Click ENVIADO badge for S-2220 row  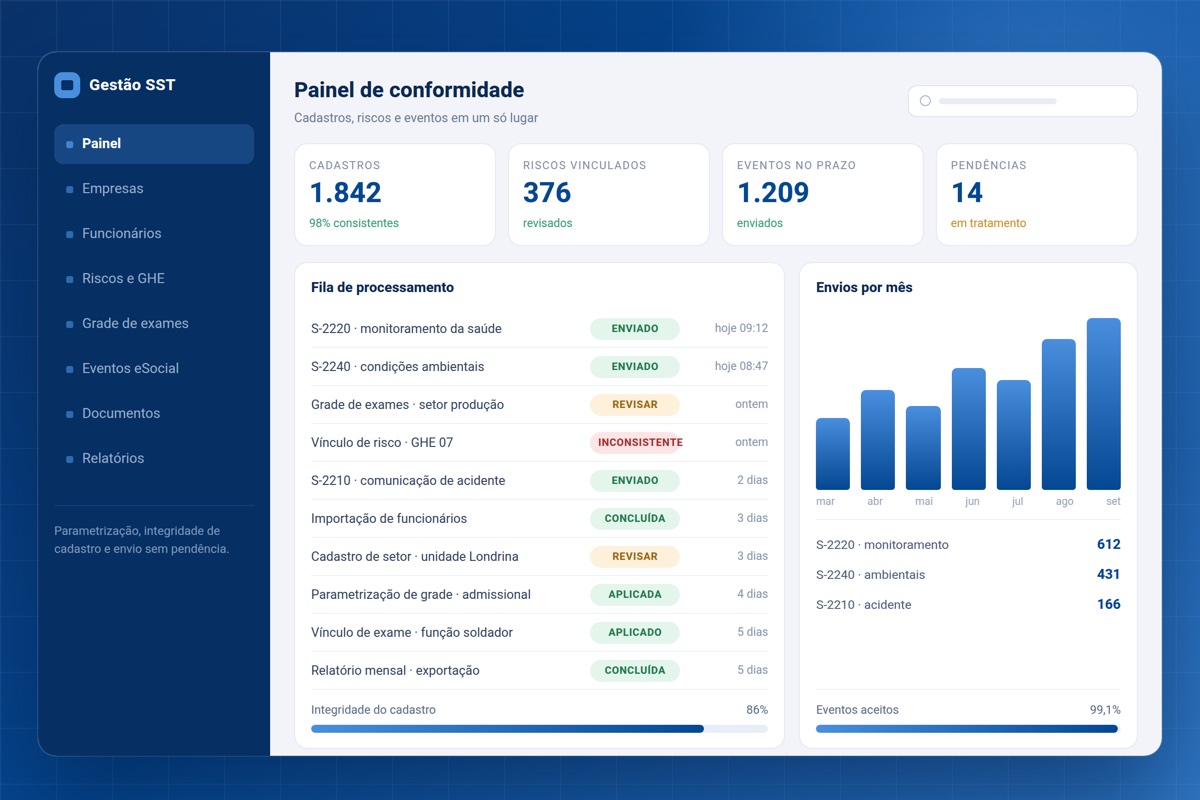[x=635, y=329]
